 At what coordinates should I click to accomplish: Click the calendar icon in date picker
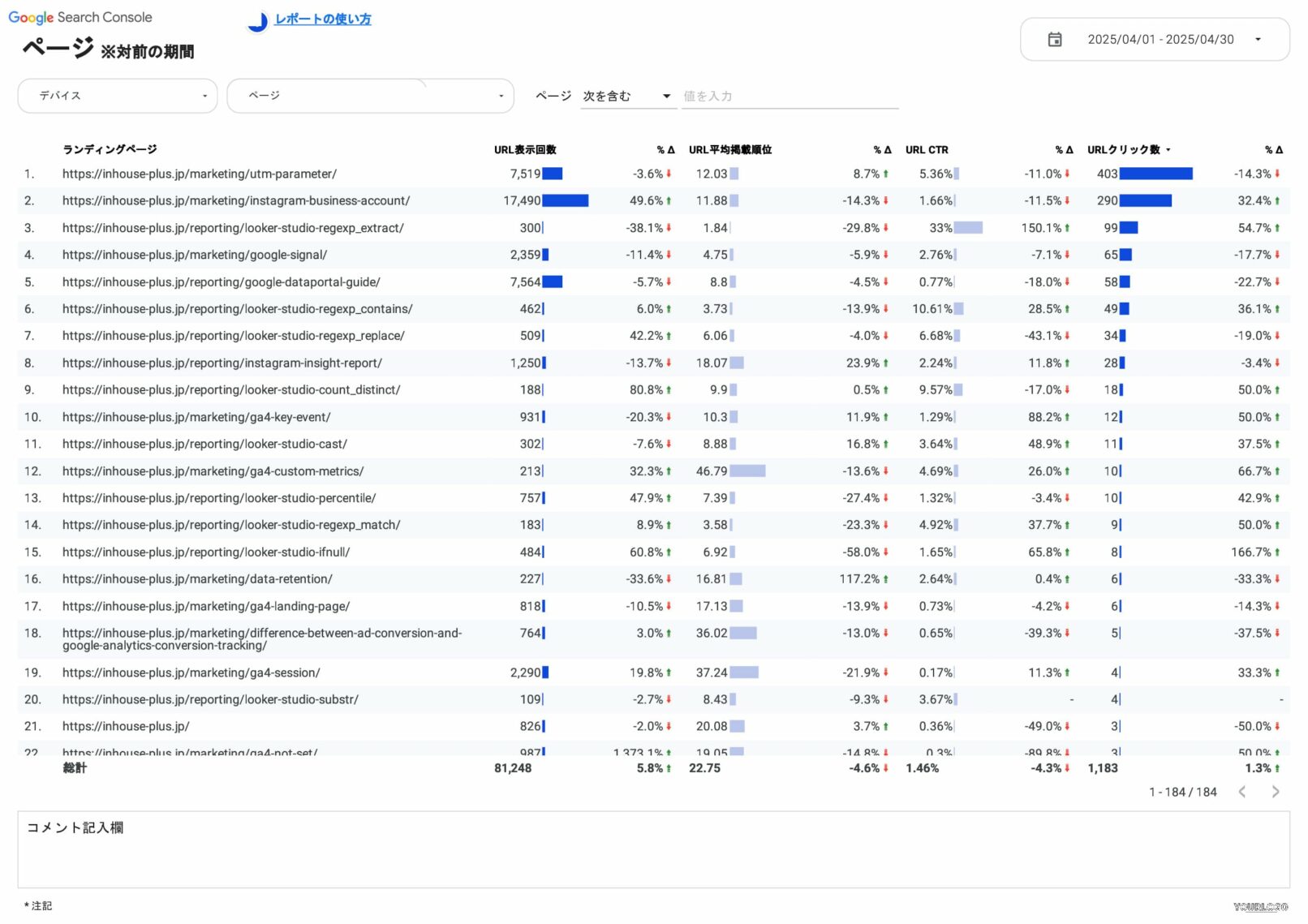point(1054,40)
